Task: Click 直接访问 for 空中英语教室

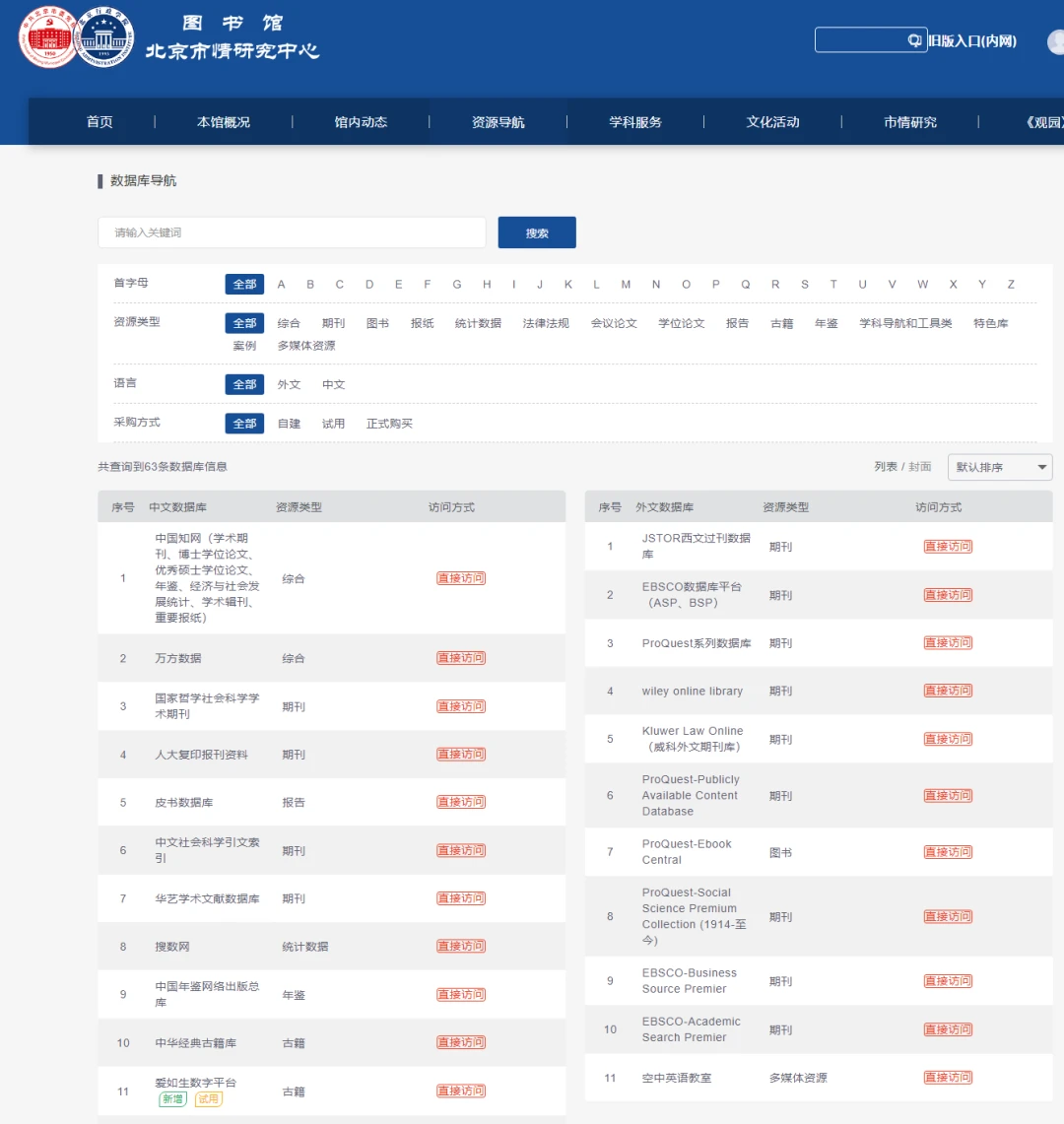Action: pos(948,1078)
